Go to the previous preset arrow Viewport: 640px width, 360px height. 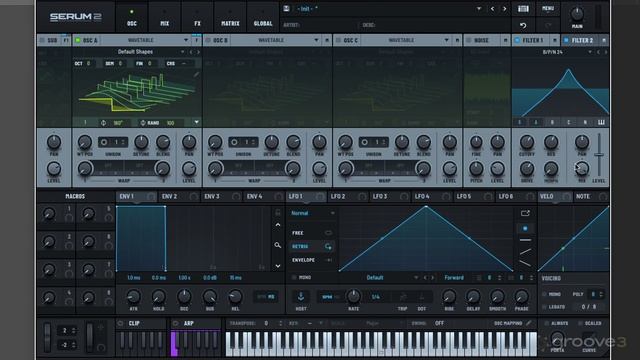pos(493,9)
